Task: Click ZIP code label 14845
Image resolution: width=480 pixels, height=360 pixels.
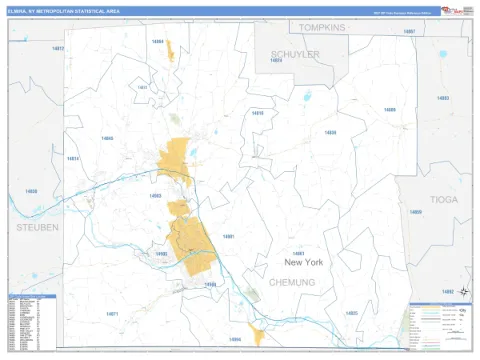Action: click(107, 138)
